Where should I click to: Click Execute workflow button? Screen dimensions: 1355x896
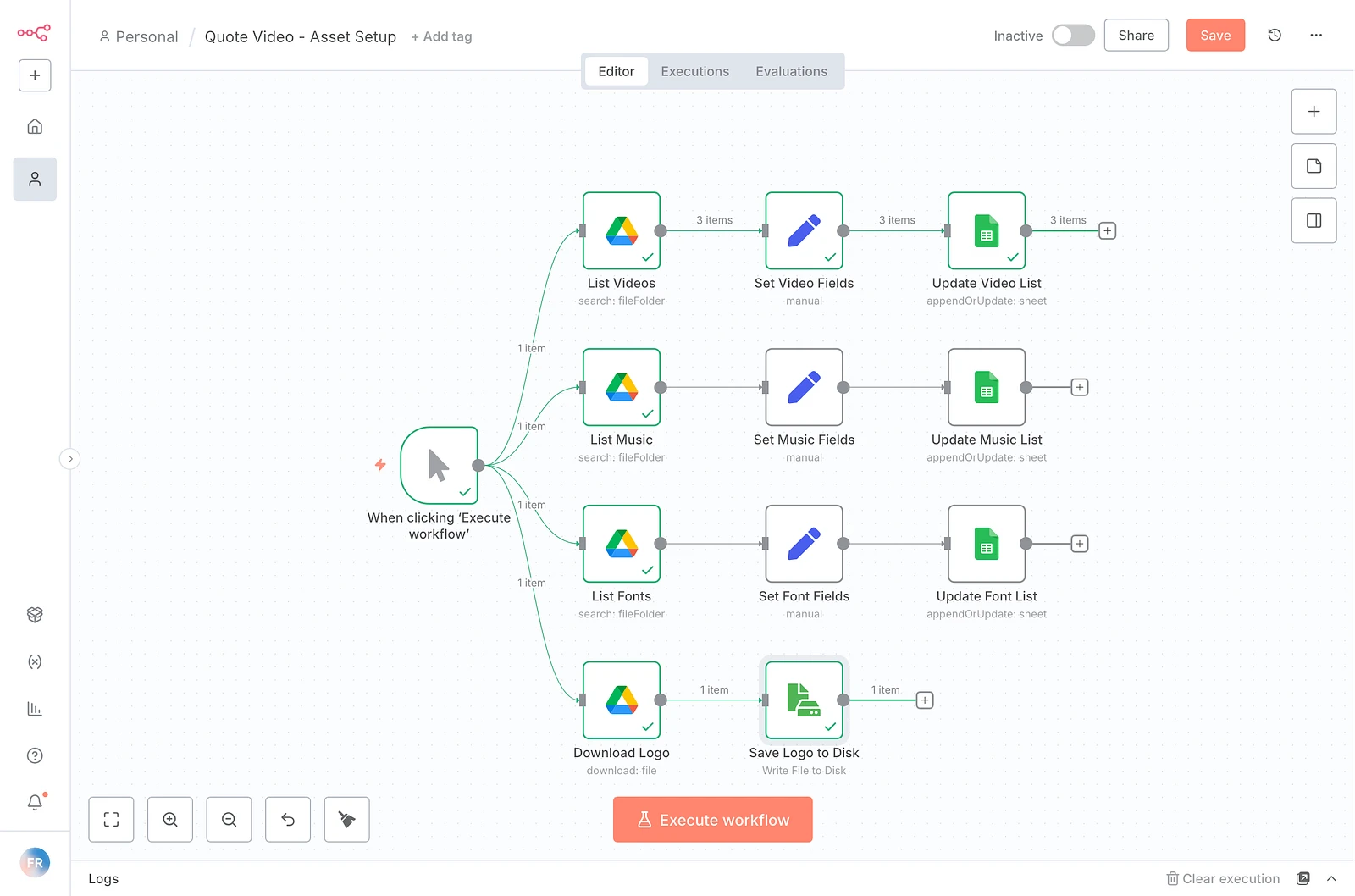tap(713, 820)
